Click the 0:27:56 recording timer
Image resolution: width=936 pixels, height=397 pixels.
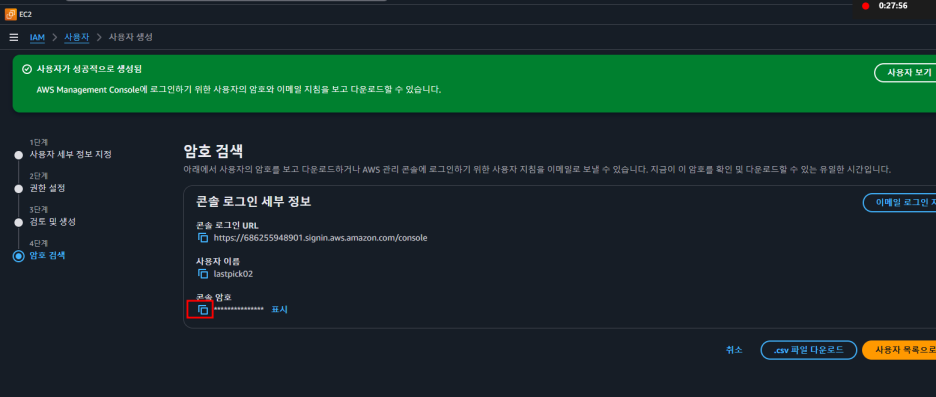coord(893,6)
